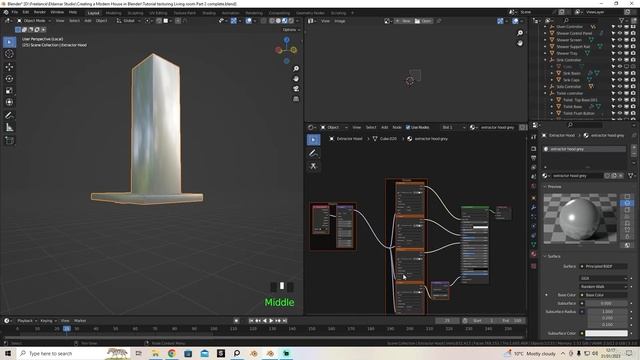Viewport: 640px width, 360px height.
Task: Click the viewport pan hand icon
Action: click(x=296, y=79)
